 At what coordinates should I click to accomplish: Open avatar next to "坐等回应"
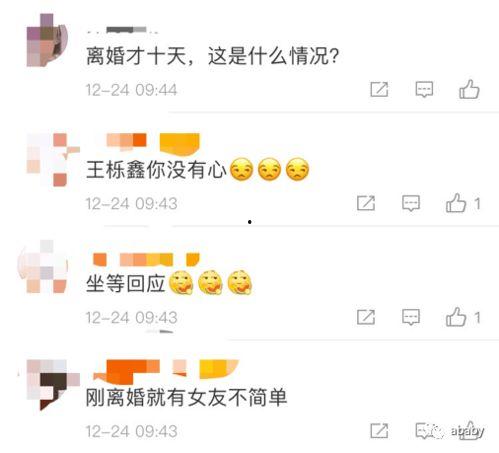tap(43, 267)
